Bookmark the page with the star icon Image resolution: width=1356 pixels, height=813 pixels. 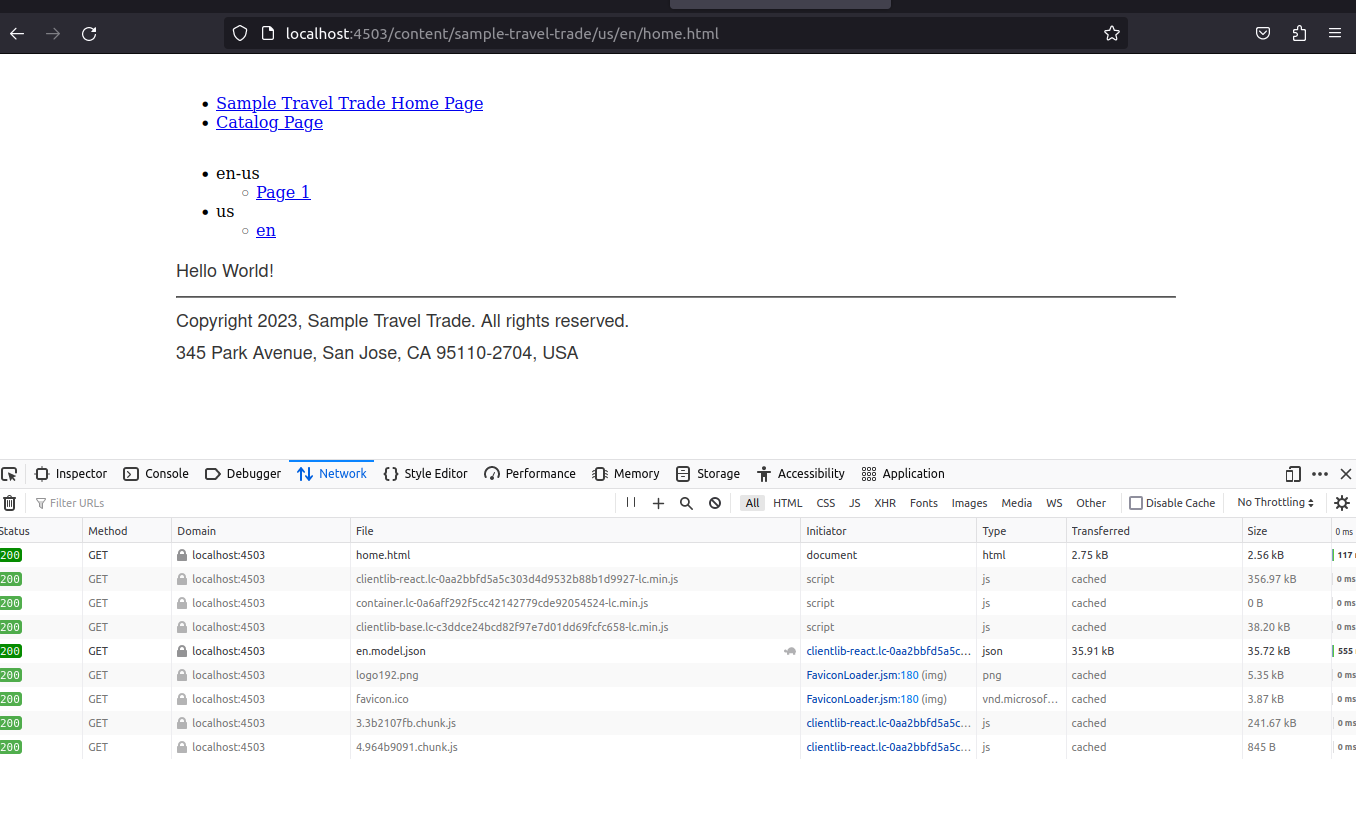[x=1112, y=33]
